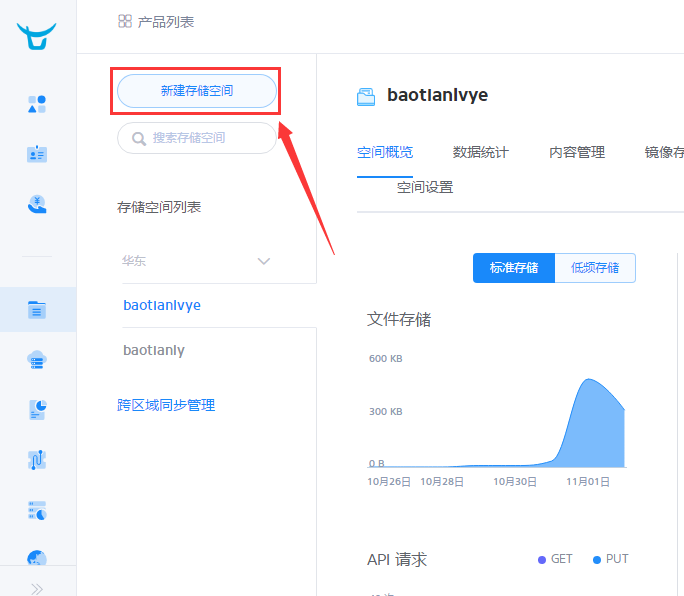
Task: Open the route map sidebar icon
Action: point(37,460)
